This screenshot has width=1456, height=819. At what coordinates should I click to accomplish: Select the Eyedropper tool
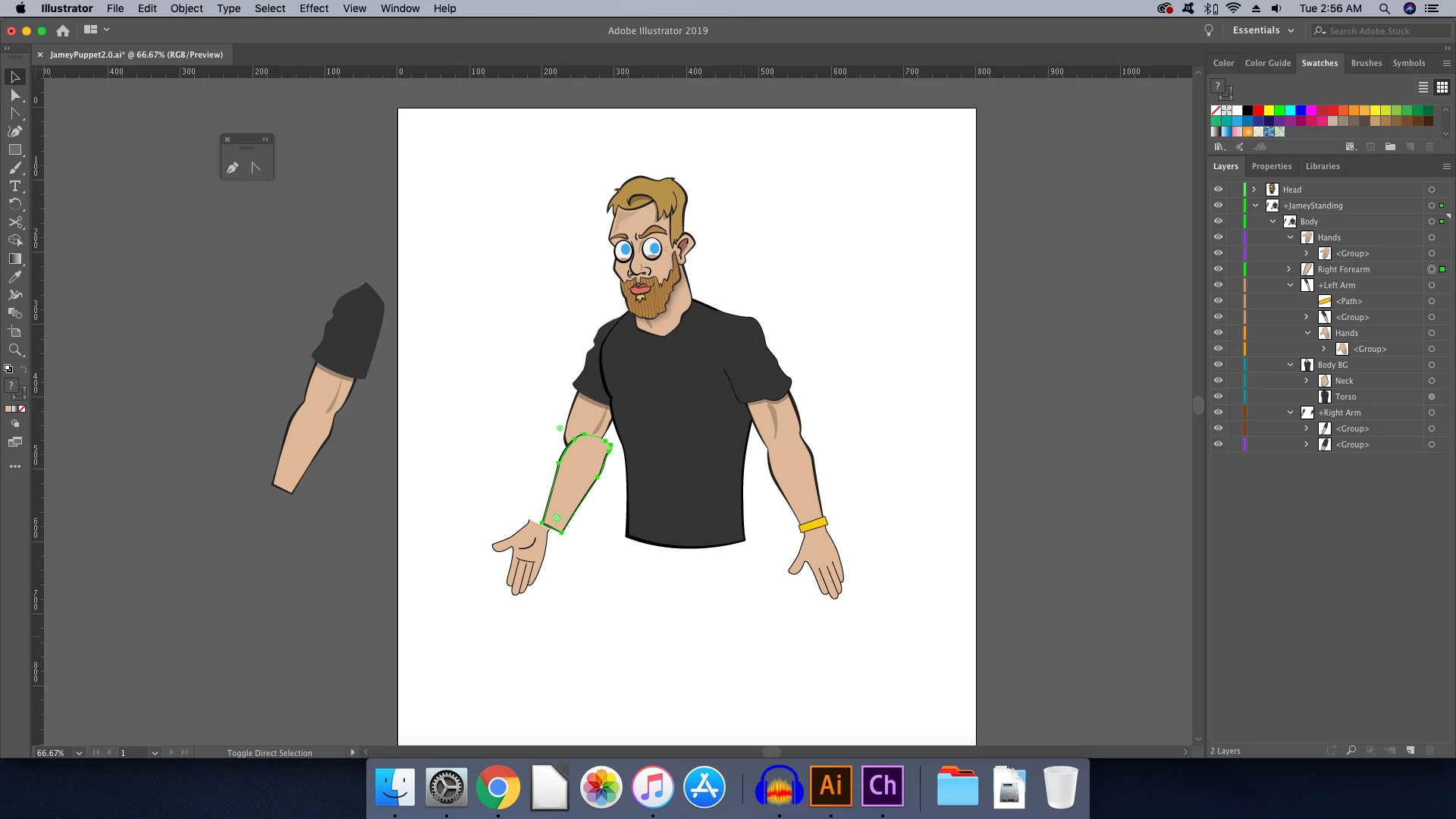pos(14,277)
